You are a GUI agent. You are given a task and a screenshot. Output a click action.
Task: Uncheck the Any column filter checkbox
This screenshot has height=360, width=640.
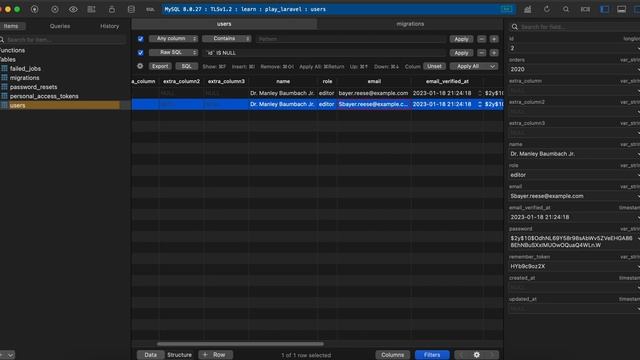point(140,39)
